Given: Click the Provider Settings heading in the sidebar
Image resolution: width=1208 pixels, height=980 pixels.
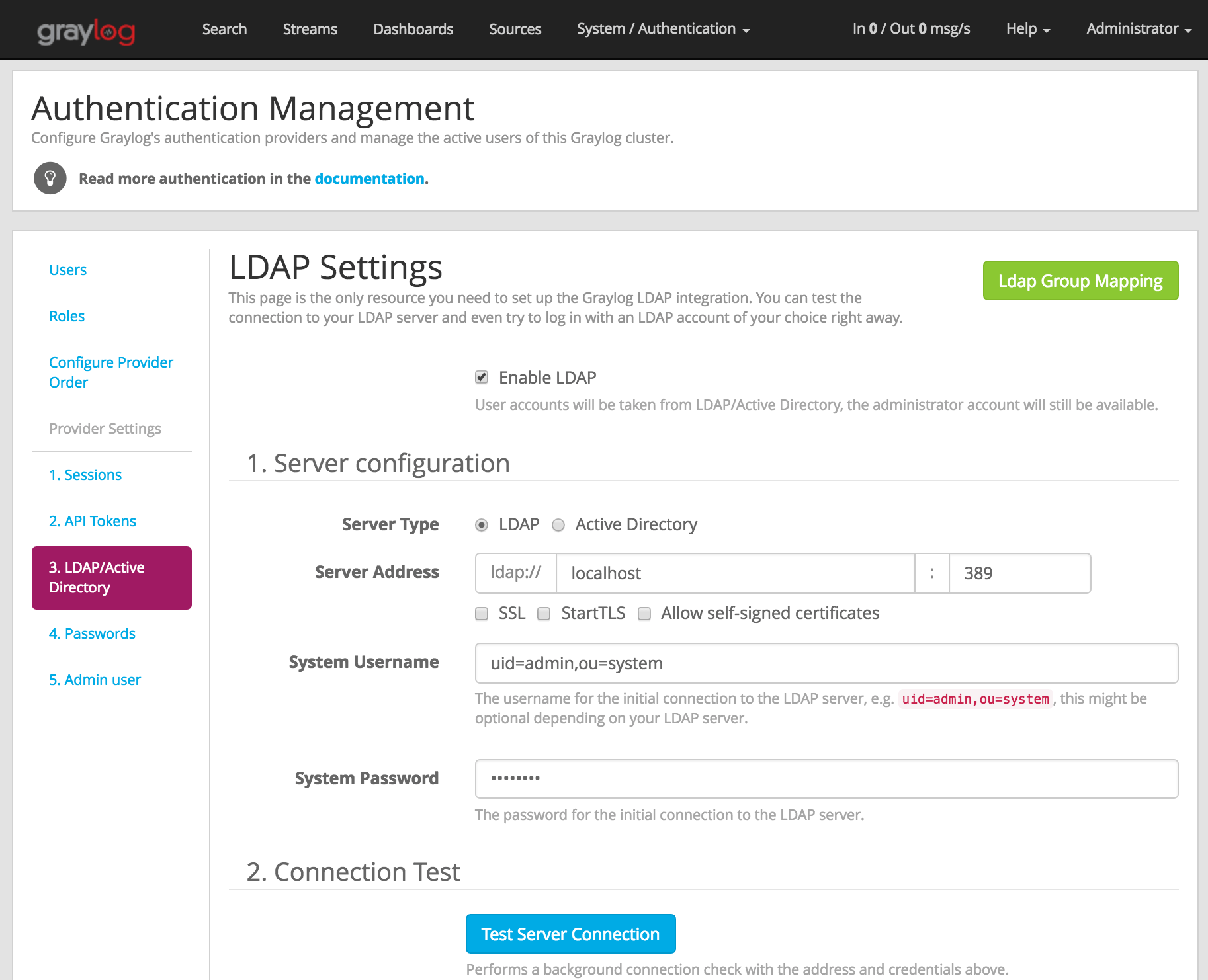Looking at the screenshot, I should tap(105, 429).
